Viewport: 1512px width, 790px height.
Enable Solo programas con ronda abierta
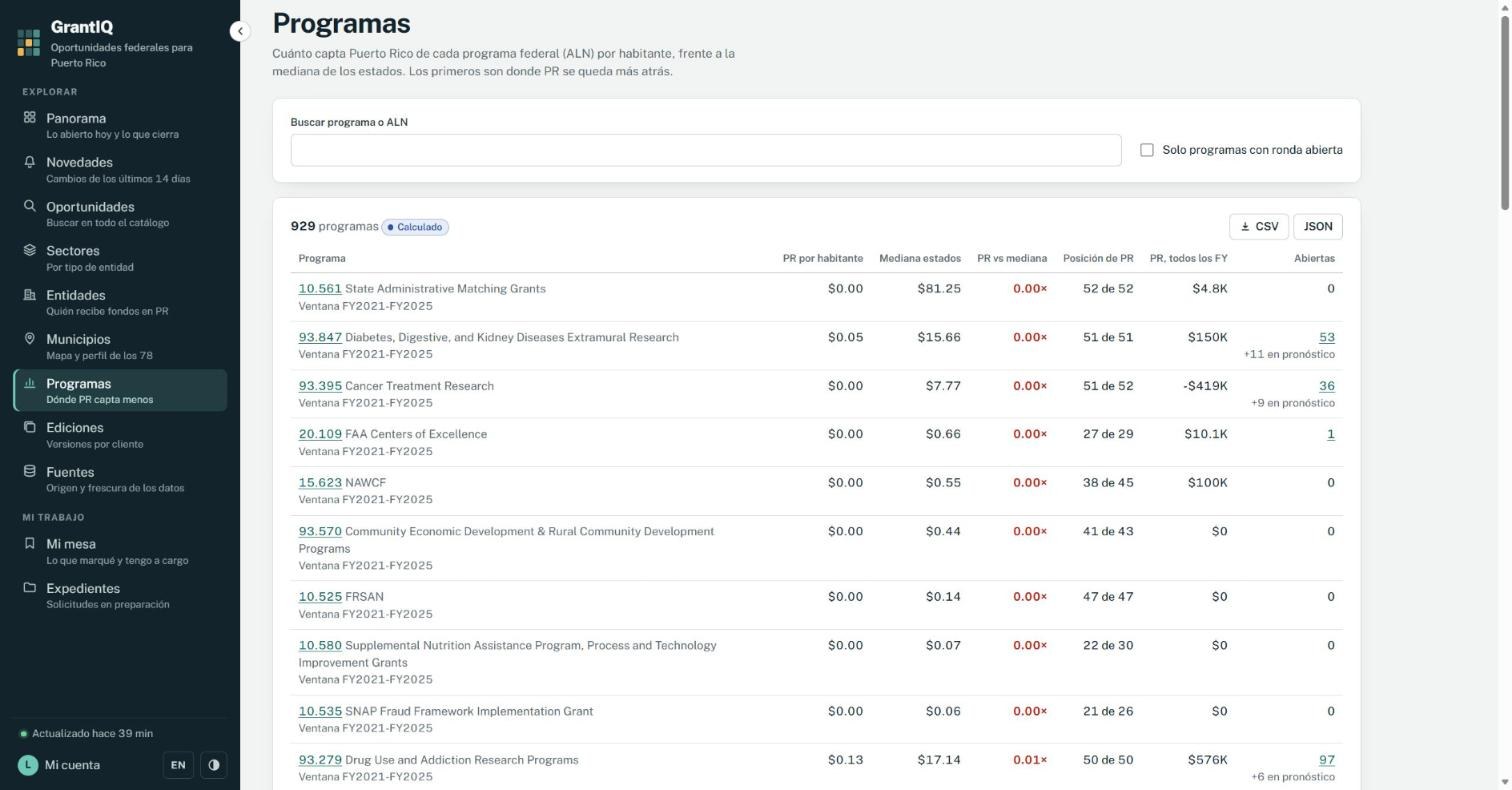[x=1147, y=150]
